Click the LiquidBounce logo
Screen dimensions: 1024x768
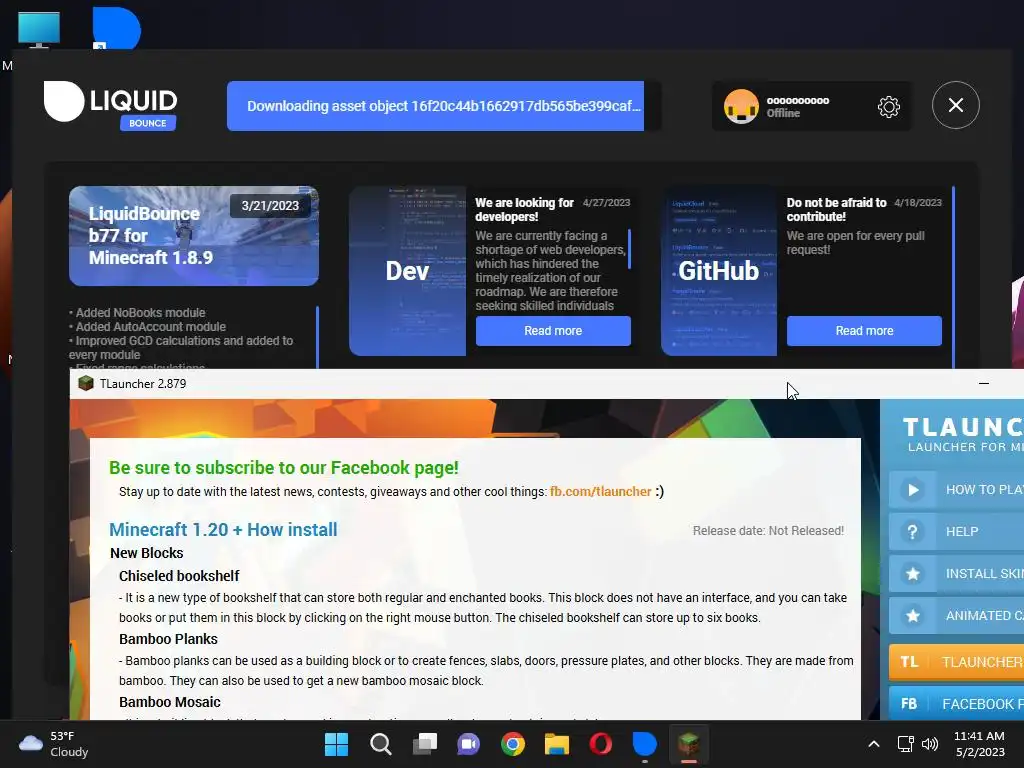(110, 104)
